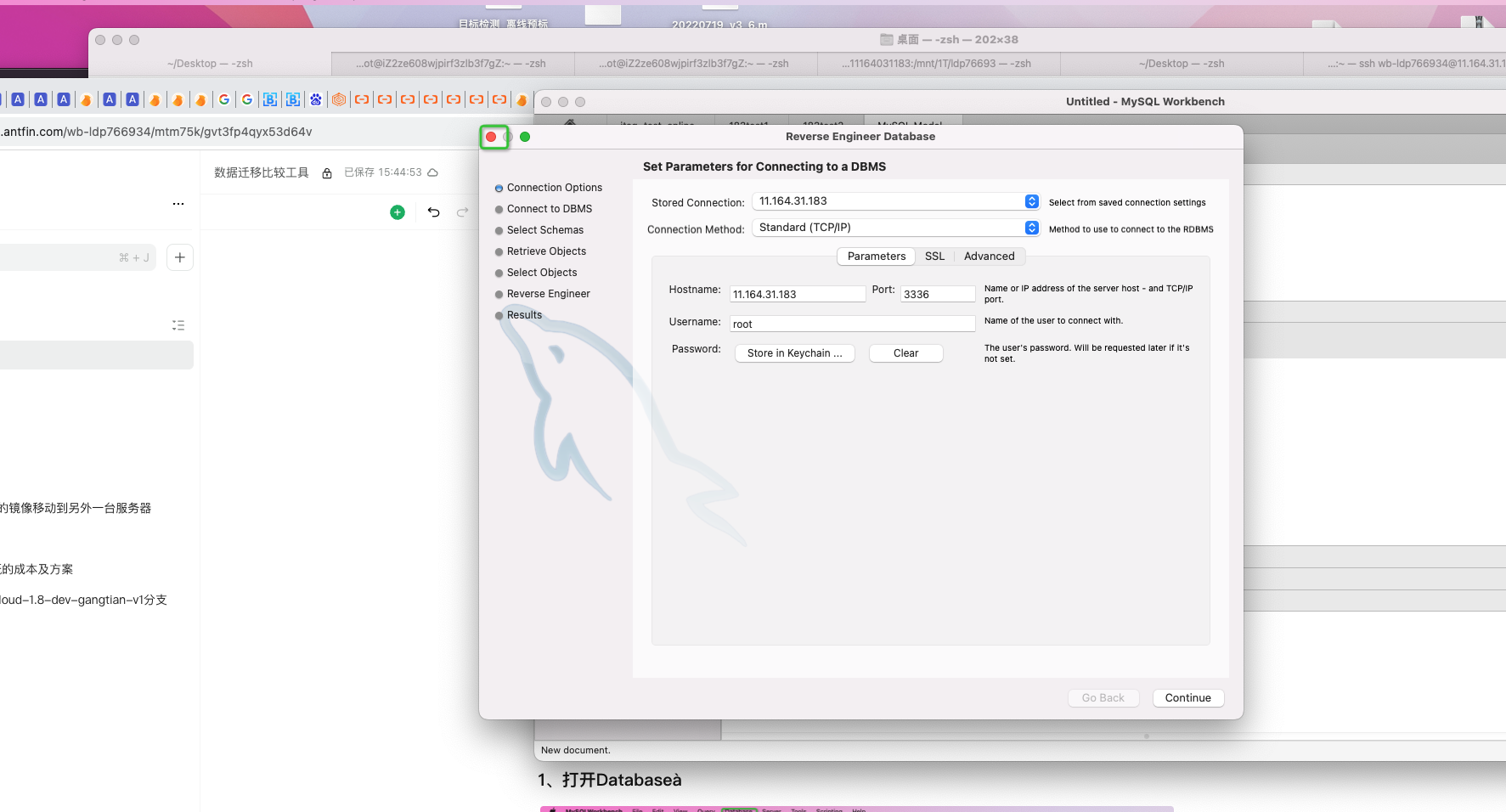Click the lock icon beside 数据迁移比较工具
The image size is (1506, 812).
327,173
